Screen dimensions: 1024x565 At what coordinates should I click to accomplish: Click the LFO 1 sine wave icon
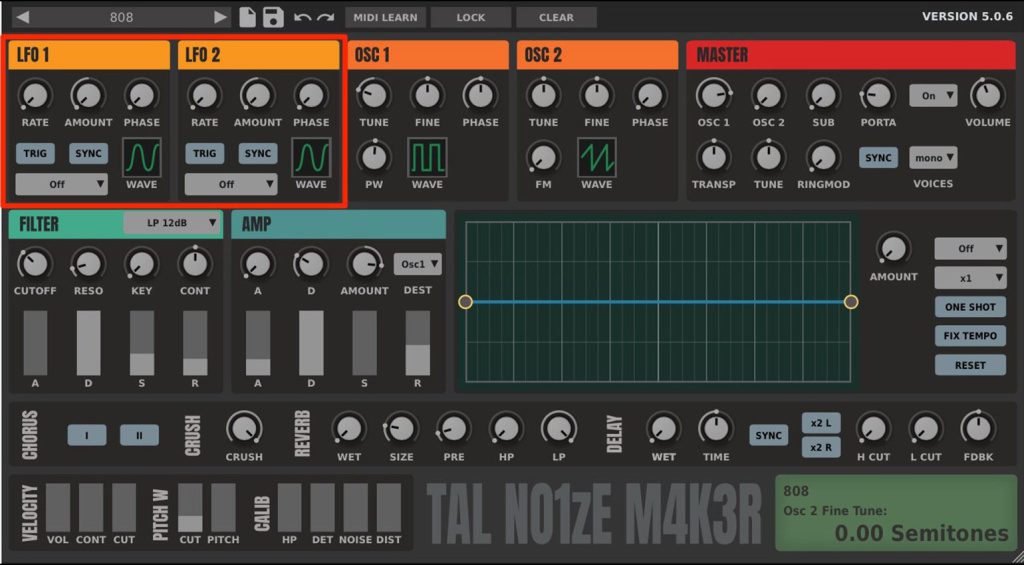[x=141, y=157]
